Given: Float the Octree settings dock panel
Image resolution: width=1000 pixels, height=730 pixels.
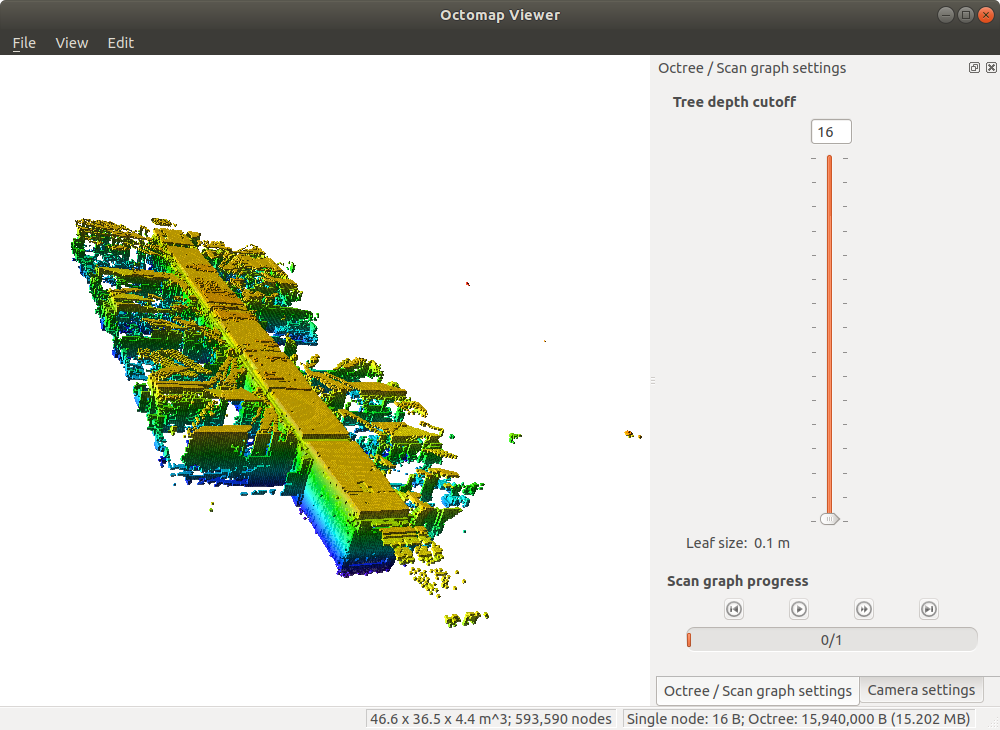Looking at the screenshot, I should click(974, 68).
